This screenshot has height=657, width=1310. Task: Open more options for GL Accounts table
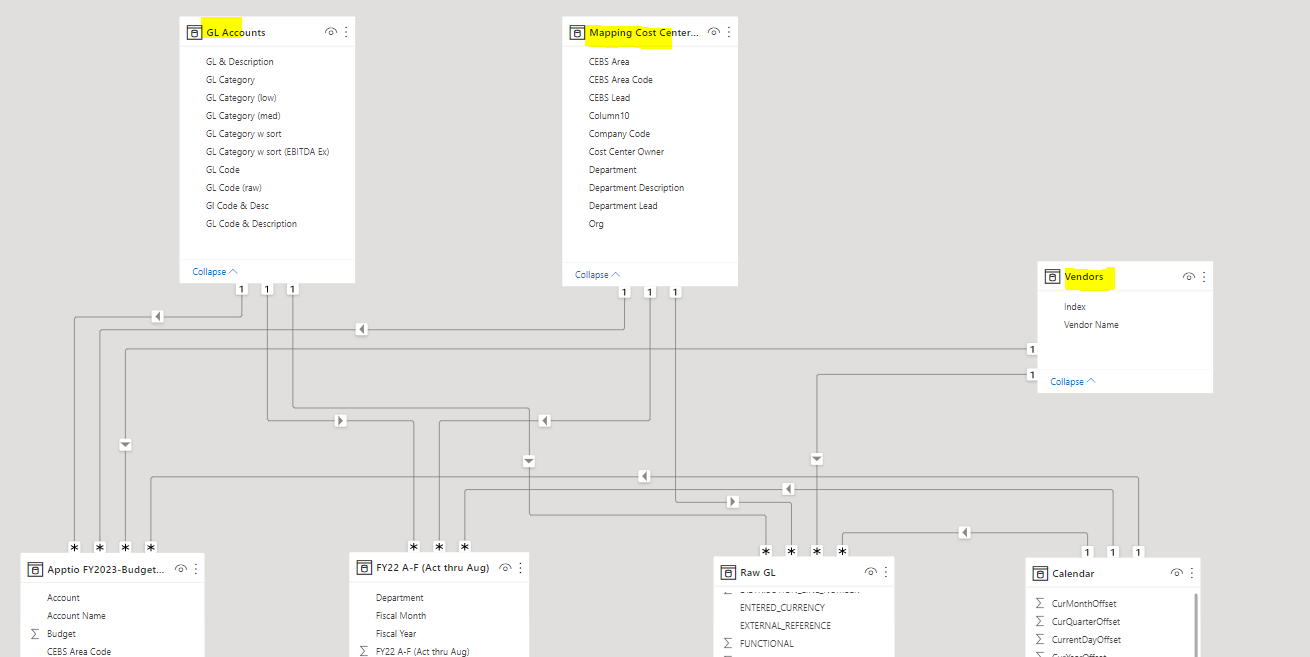pos(346,33)
